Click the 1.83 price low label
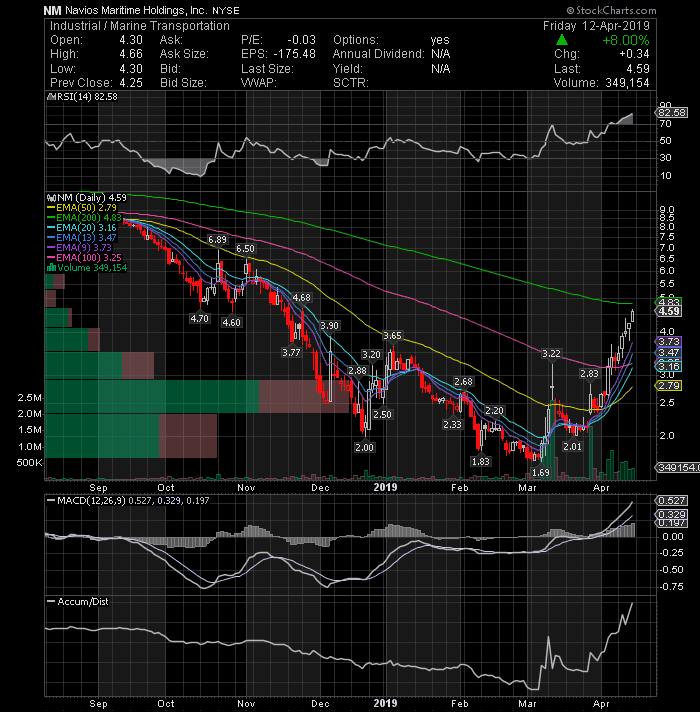 pyautogui.click(x=480, y=461)
